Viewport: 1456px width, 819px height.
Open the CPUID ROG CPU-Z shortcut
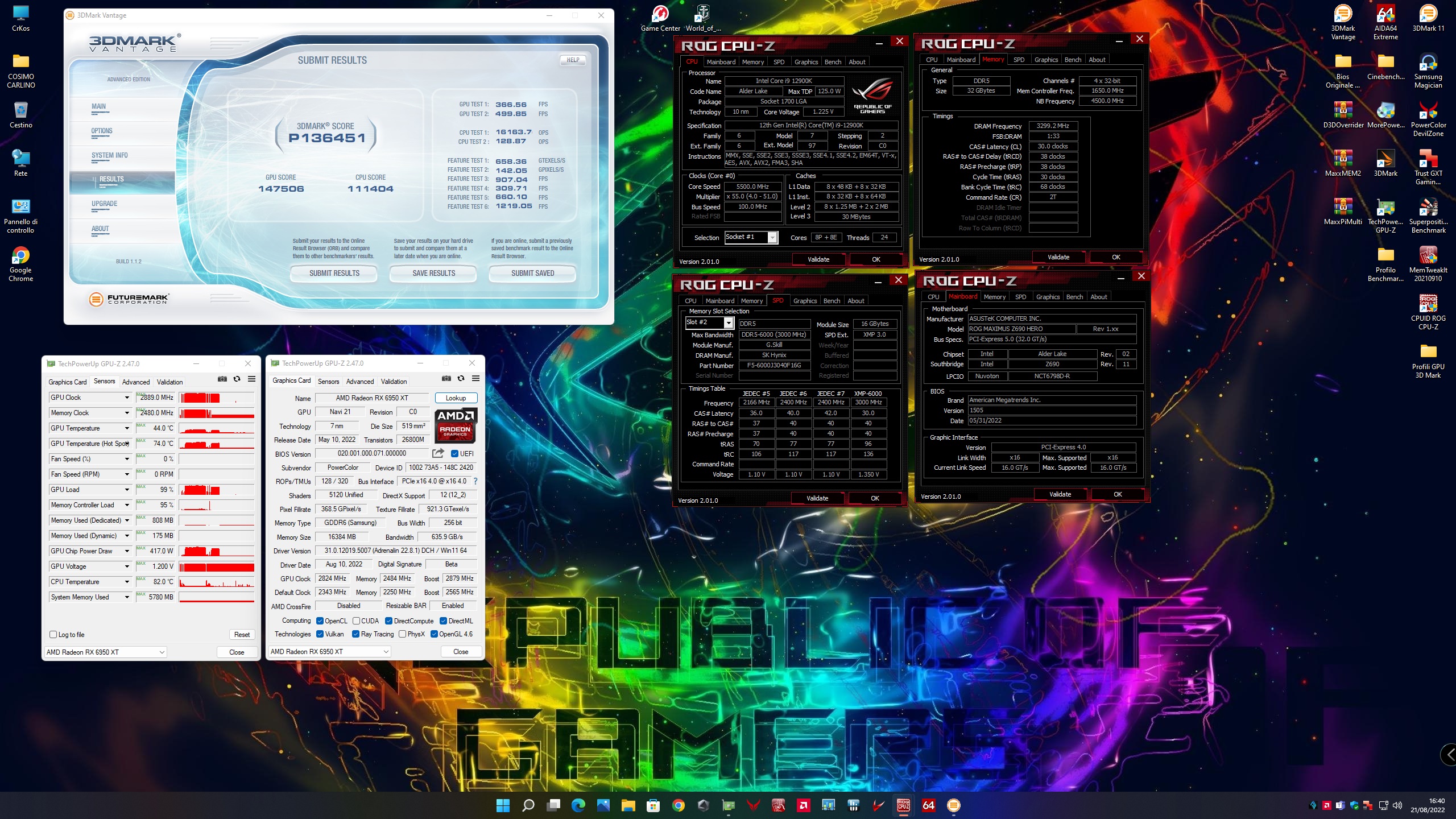click(1428, 312)
